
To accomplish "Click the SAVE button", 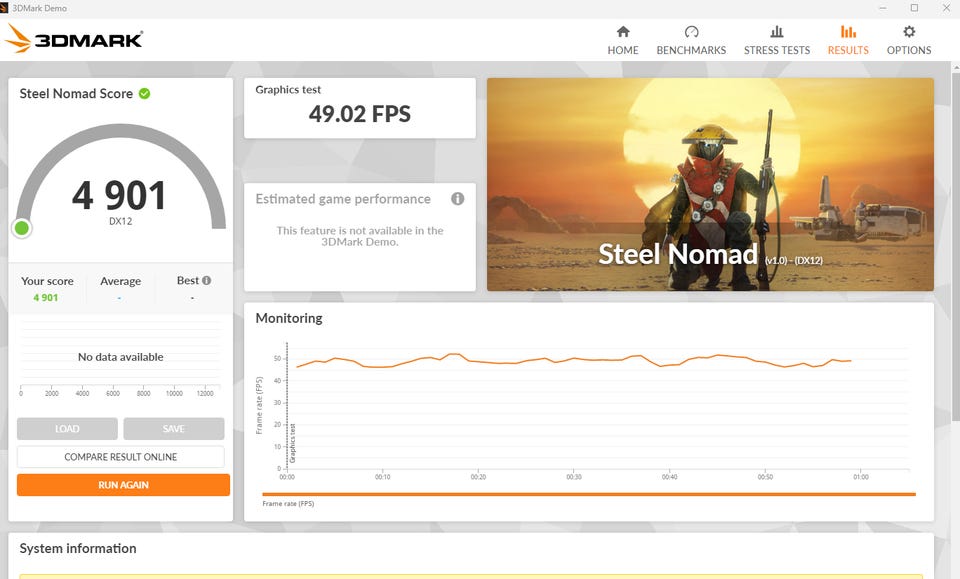I will pos(174,428).
